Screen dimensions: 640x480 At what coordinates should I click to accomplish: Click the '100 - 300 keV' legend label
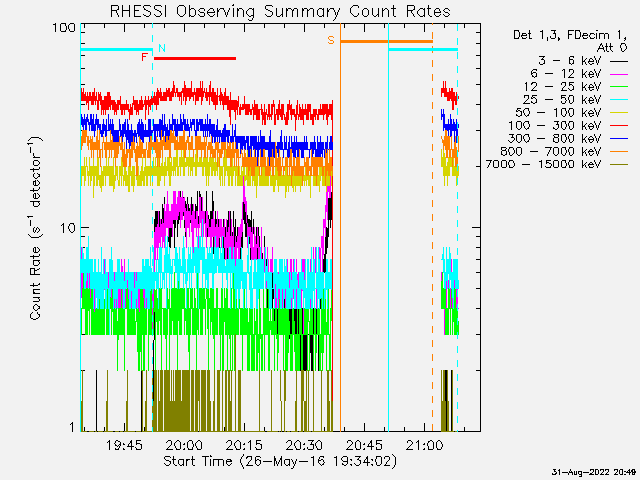pyautogui.click(x=555, y=126)
